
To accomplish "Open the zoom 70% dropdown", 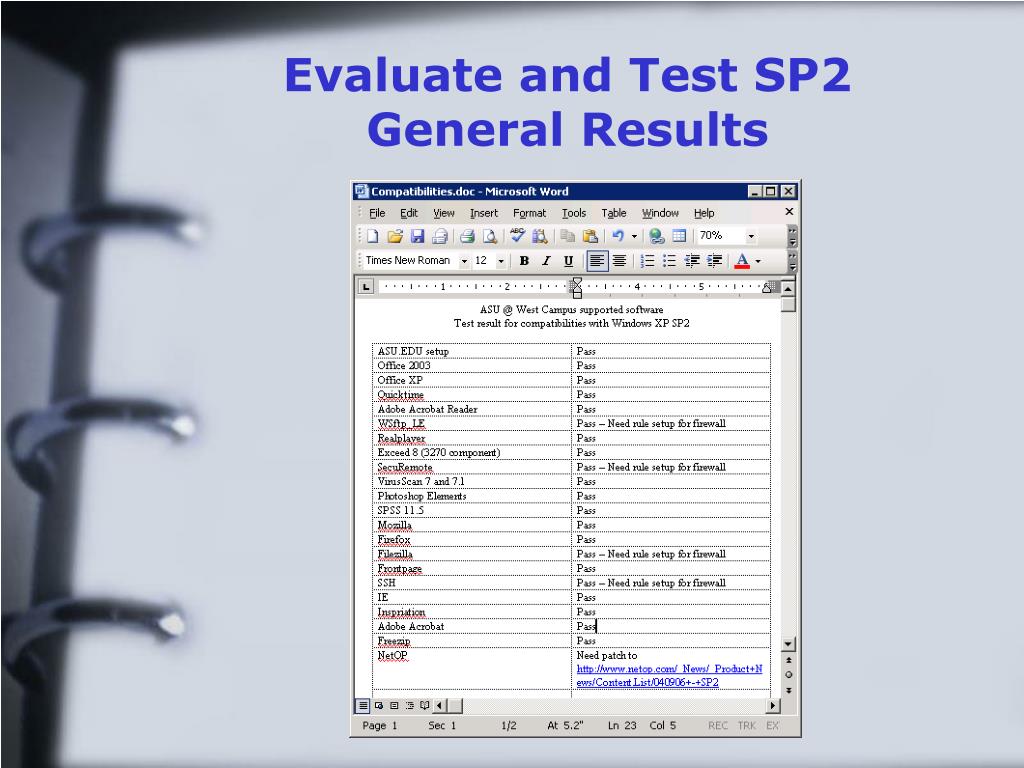I will coord(751,236).
